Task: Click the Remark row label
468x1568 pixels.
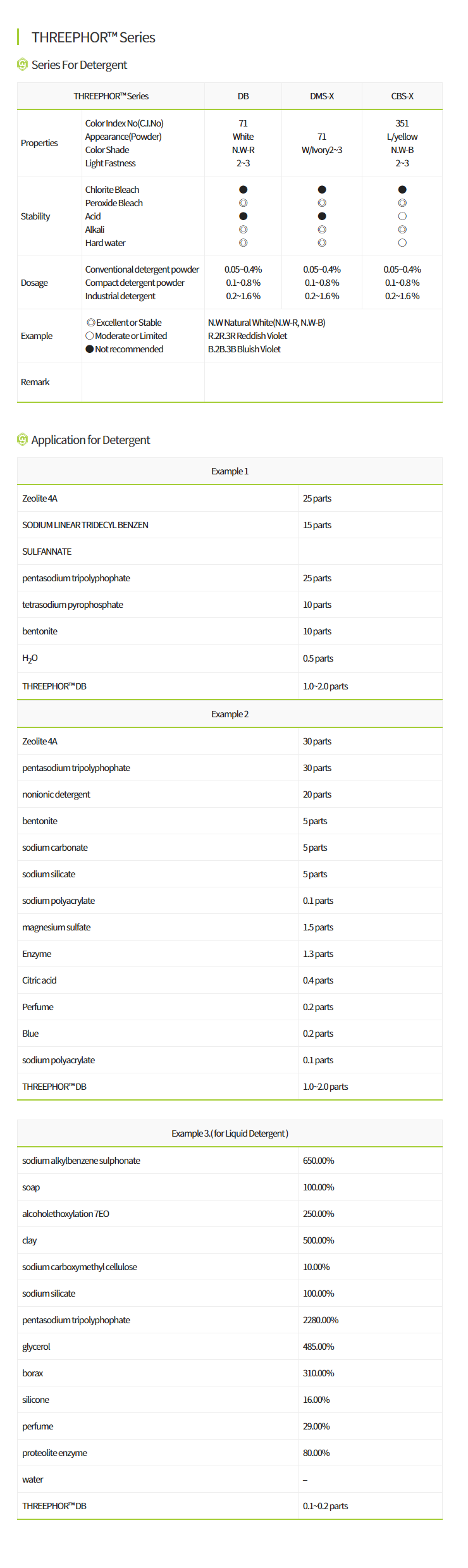Action: (x=35, y=382)
